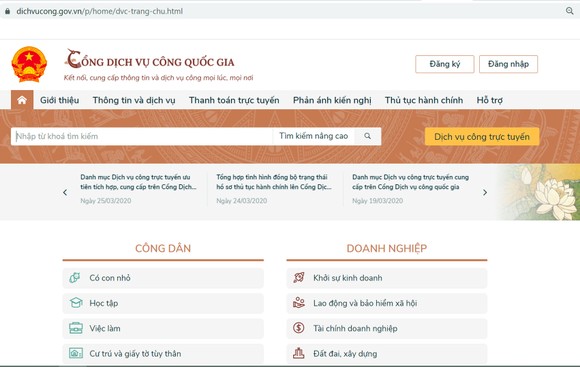Select 'Đất đai, xây dựng' category
Viewport: 580px width, 367px height.
click(387, 353)
